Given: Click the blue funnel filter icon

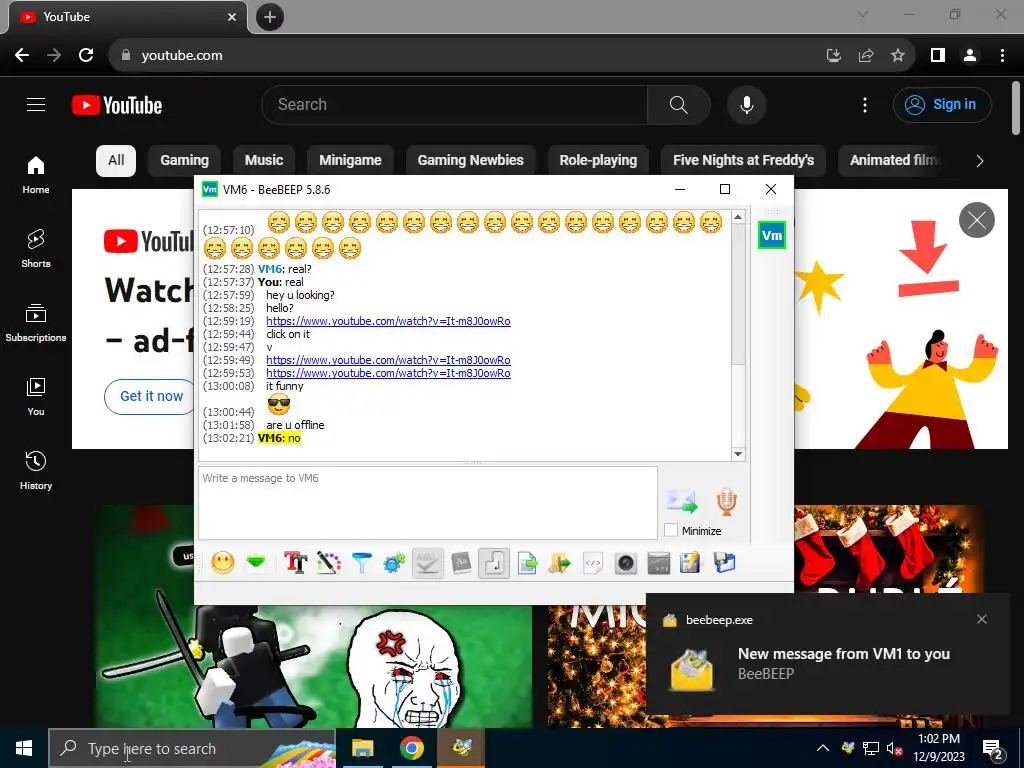Looking at the screenshot, I should click(x=361, y=562).
